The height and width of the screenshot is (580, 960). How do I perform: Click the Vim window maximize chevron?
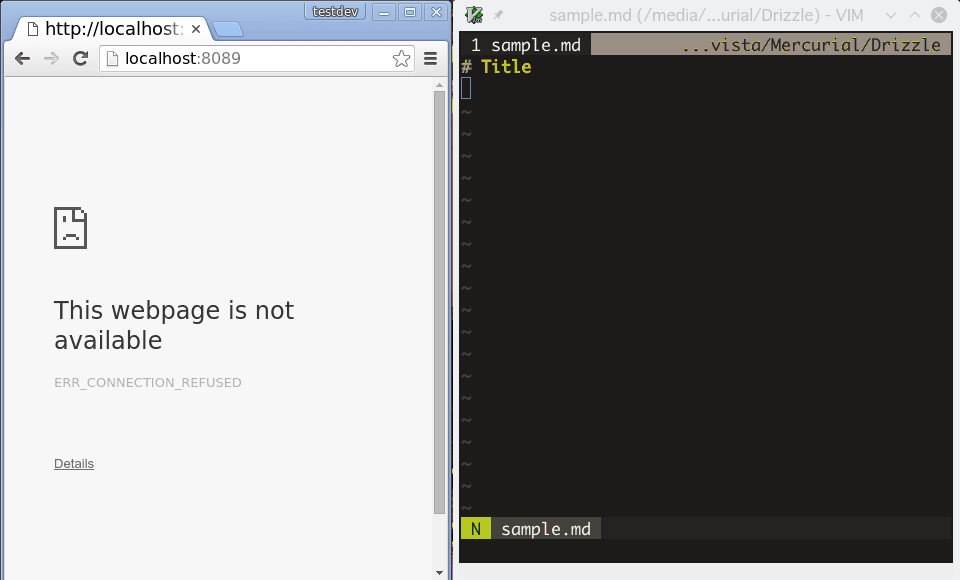[915, 15]
